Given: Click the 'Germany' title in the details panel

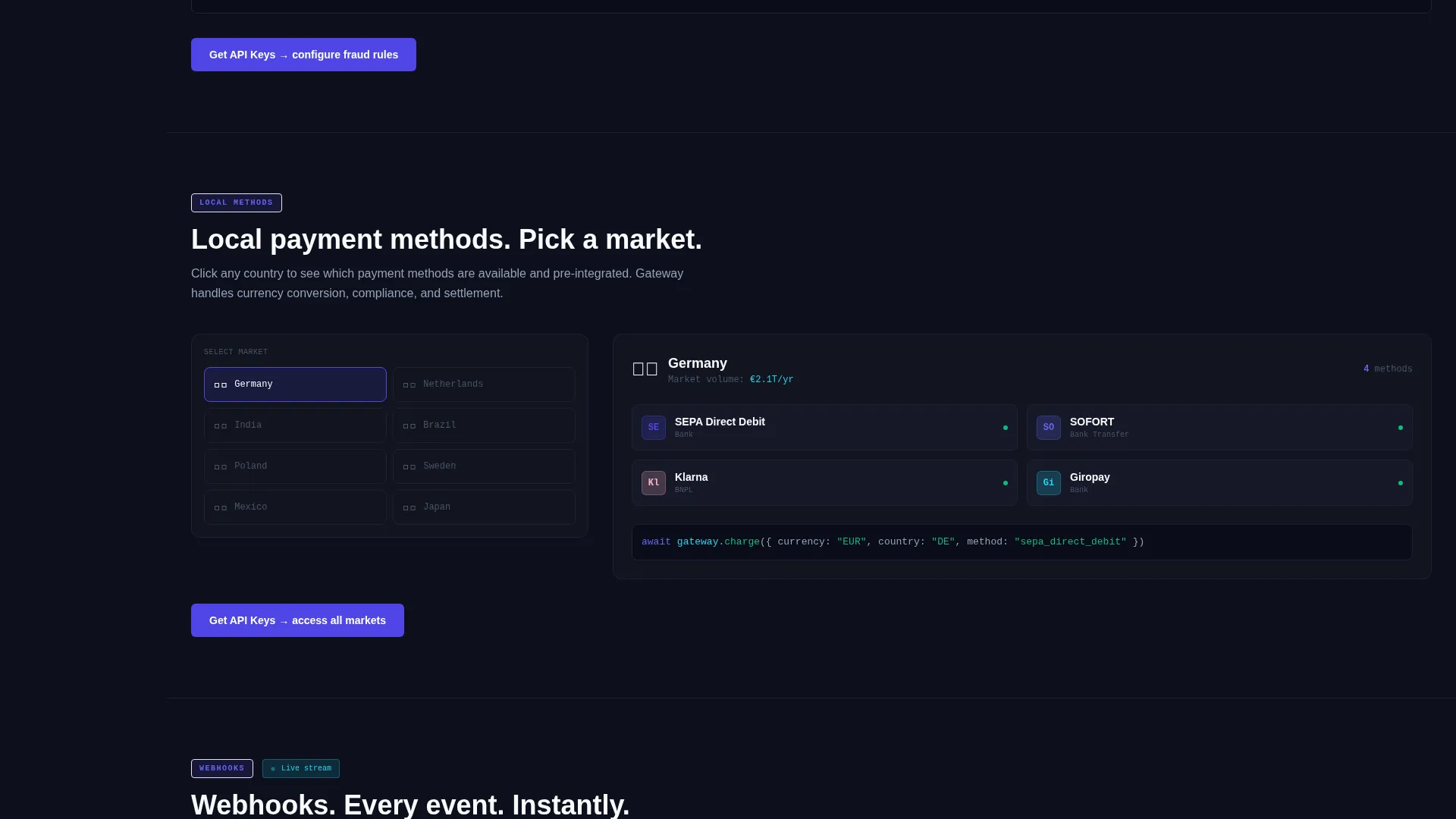Looking at the screenshot, I should pos(698,364).
